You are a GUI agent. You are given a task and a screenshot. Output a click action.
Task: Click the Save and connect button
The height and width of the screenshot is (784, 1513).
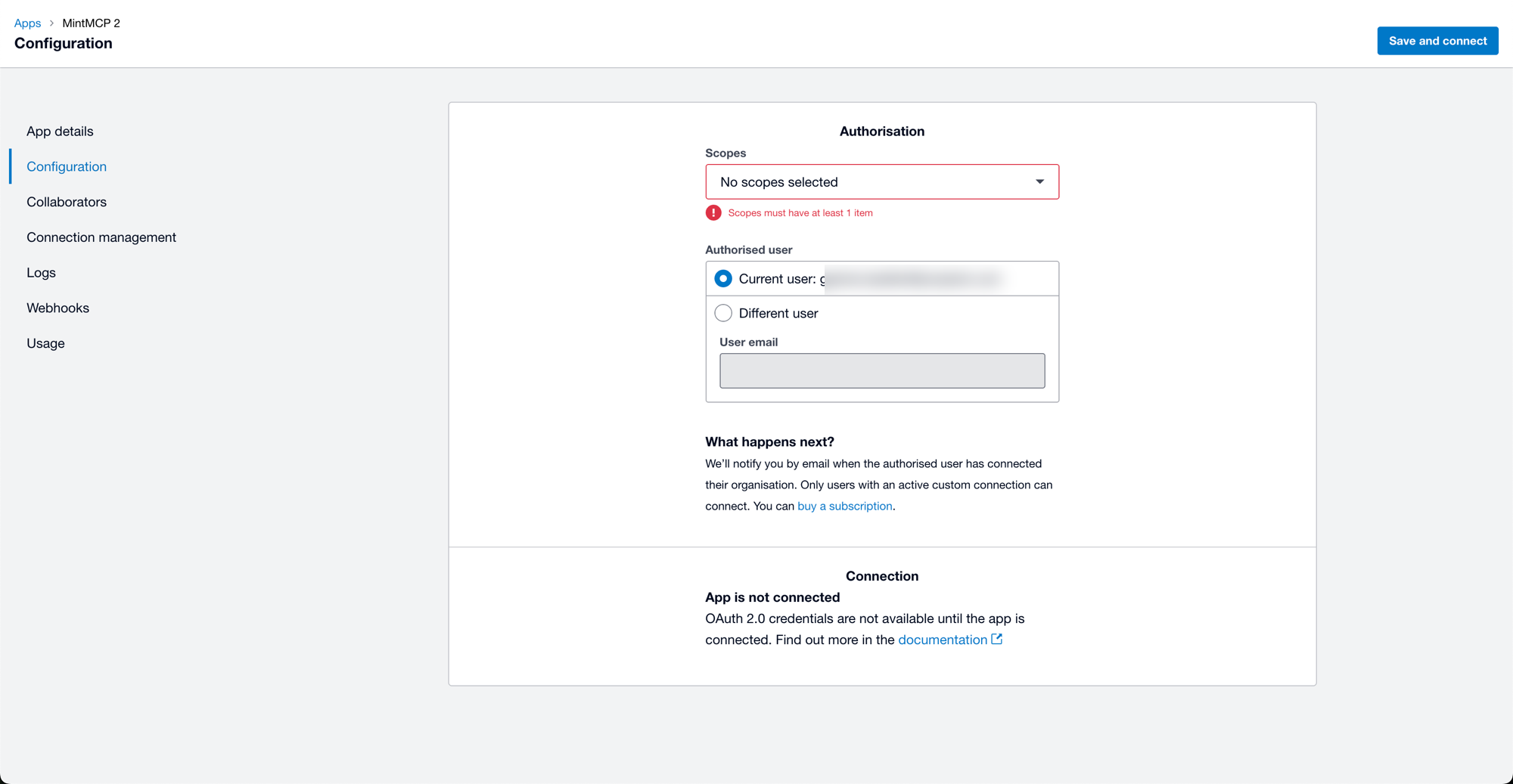1437,41
